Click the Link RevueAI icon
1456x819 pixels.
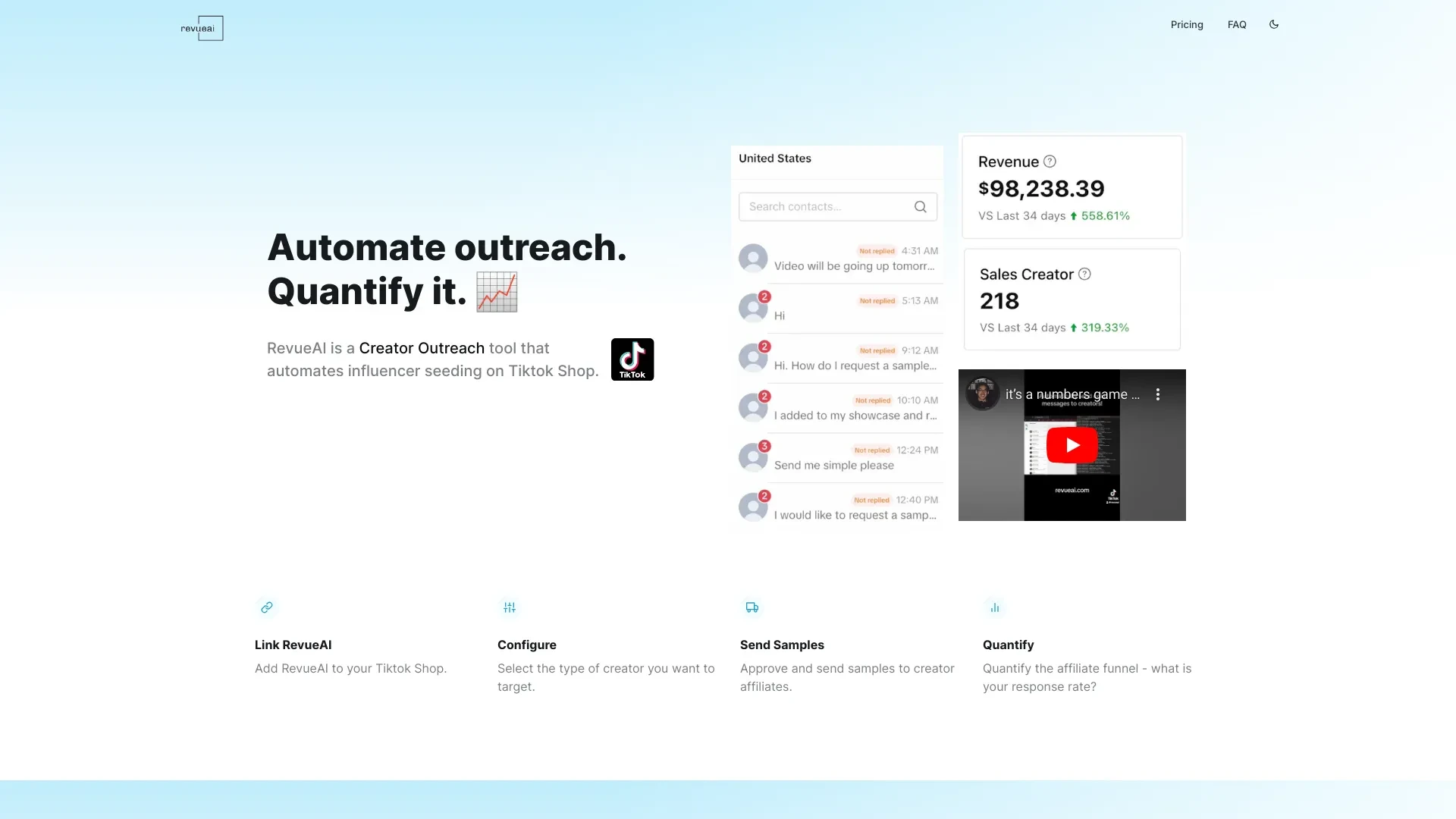[266, 607]
